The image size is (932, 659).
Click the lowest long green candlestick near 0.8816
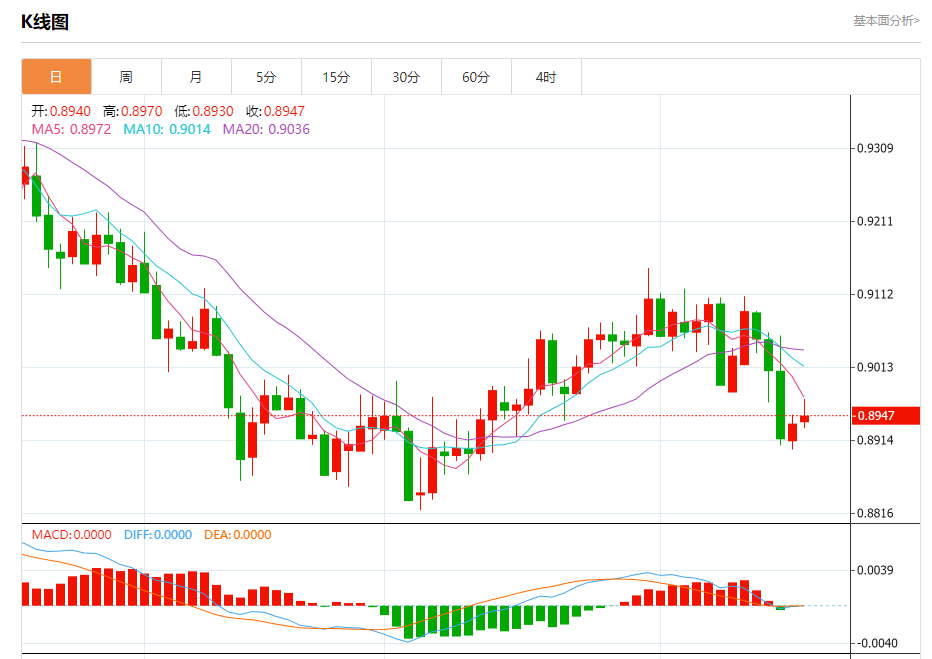point(408,466)
